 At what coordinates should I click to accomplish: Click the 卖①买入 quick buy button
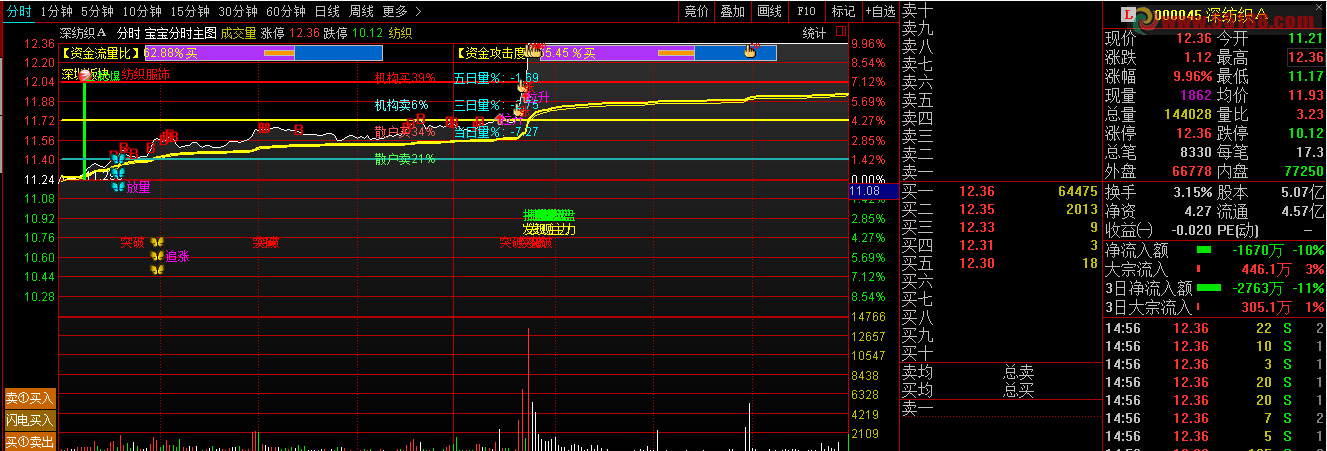point(29,398)
